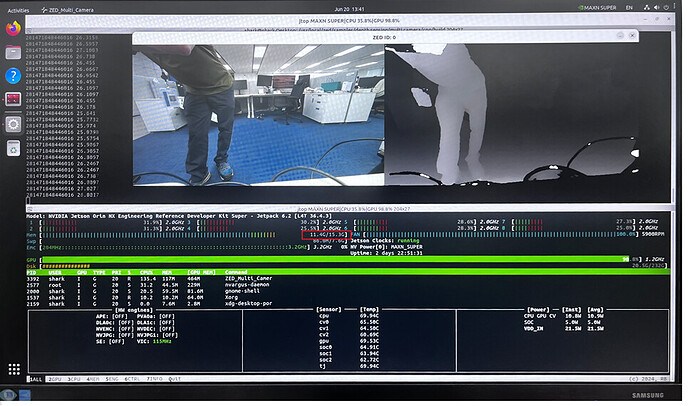This screenshot has width=690, height=406.
Task: Close the ZED ID: 0 window
Action: (632, 35)
